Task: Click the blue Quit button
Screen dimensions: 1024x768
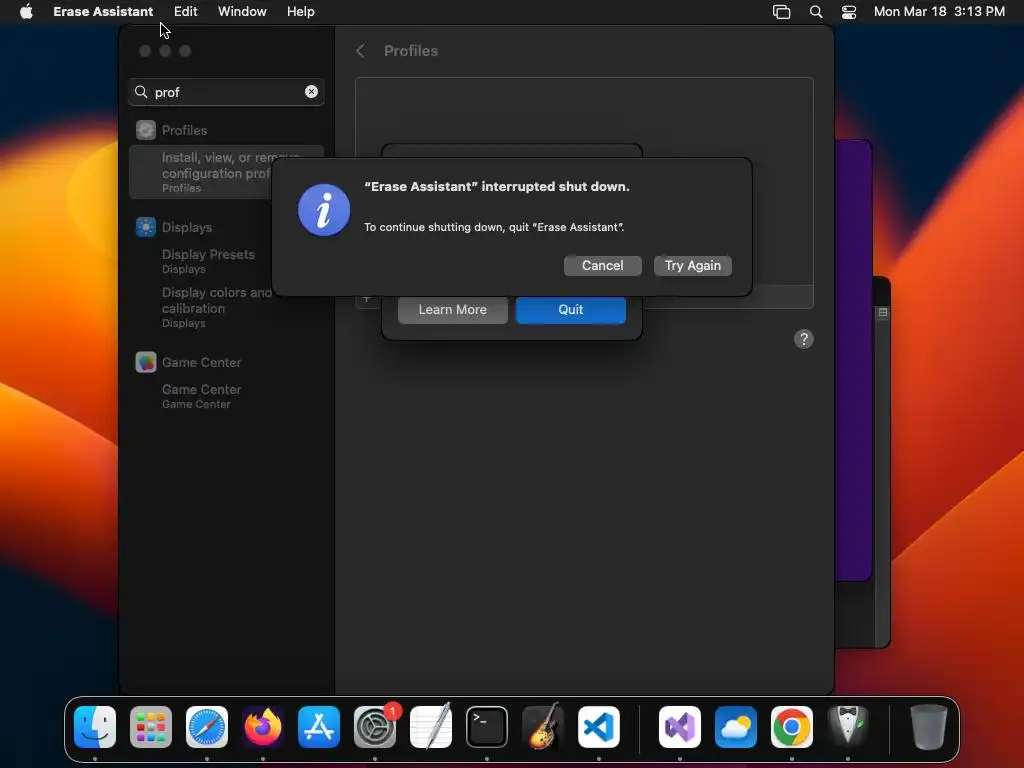Action: [570, 310]
